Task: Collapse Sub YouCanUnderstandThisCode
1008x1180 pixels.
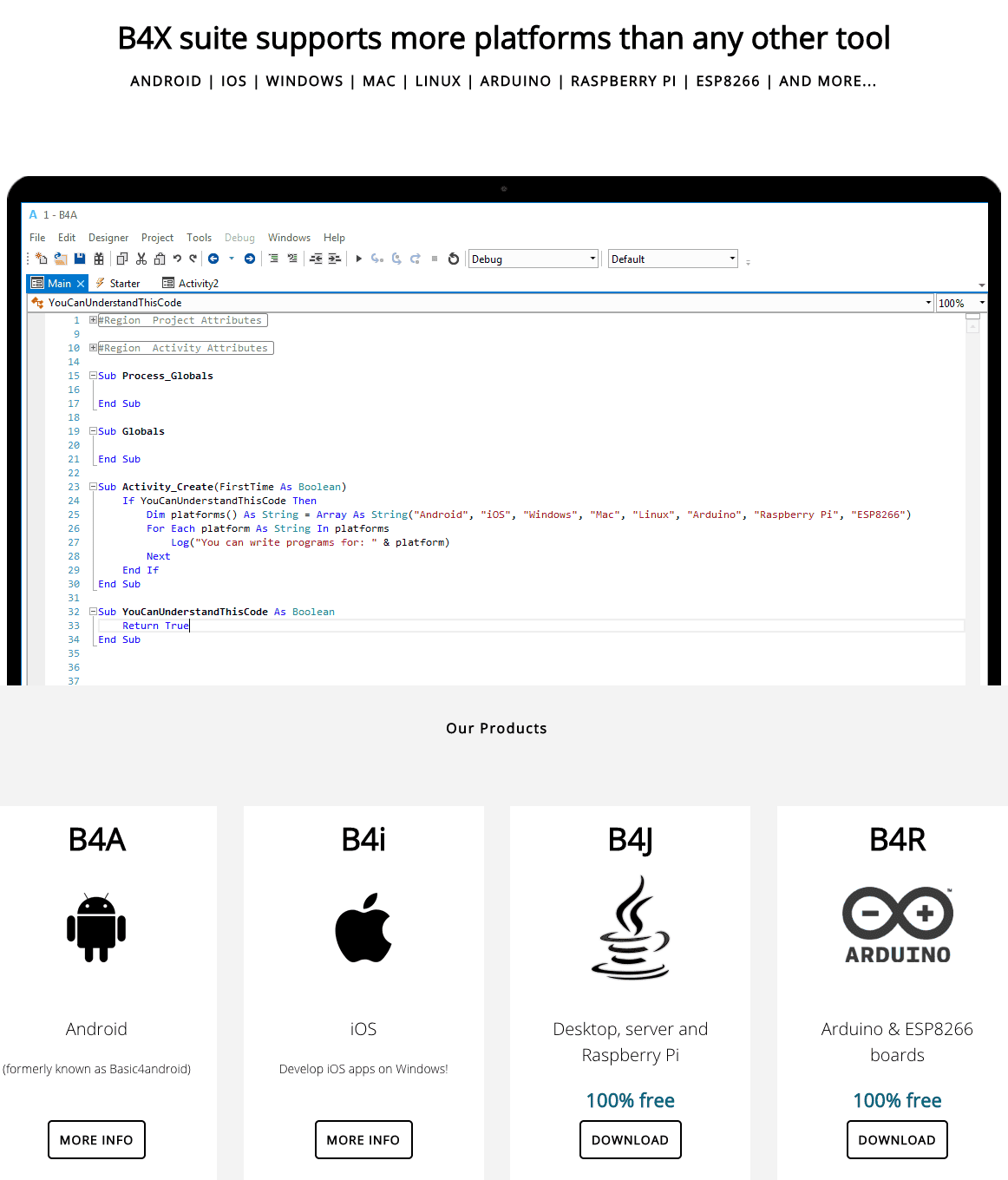Action: (93, 612)
